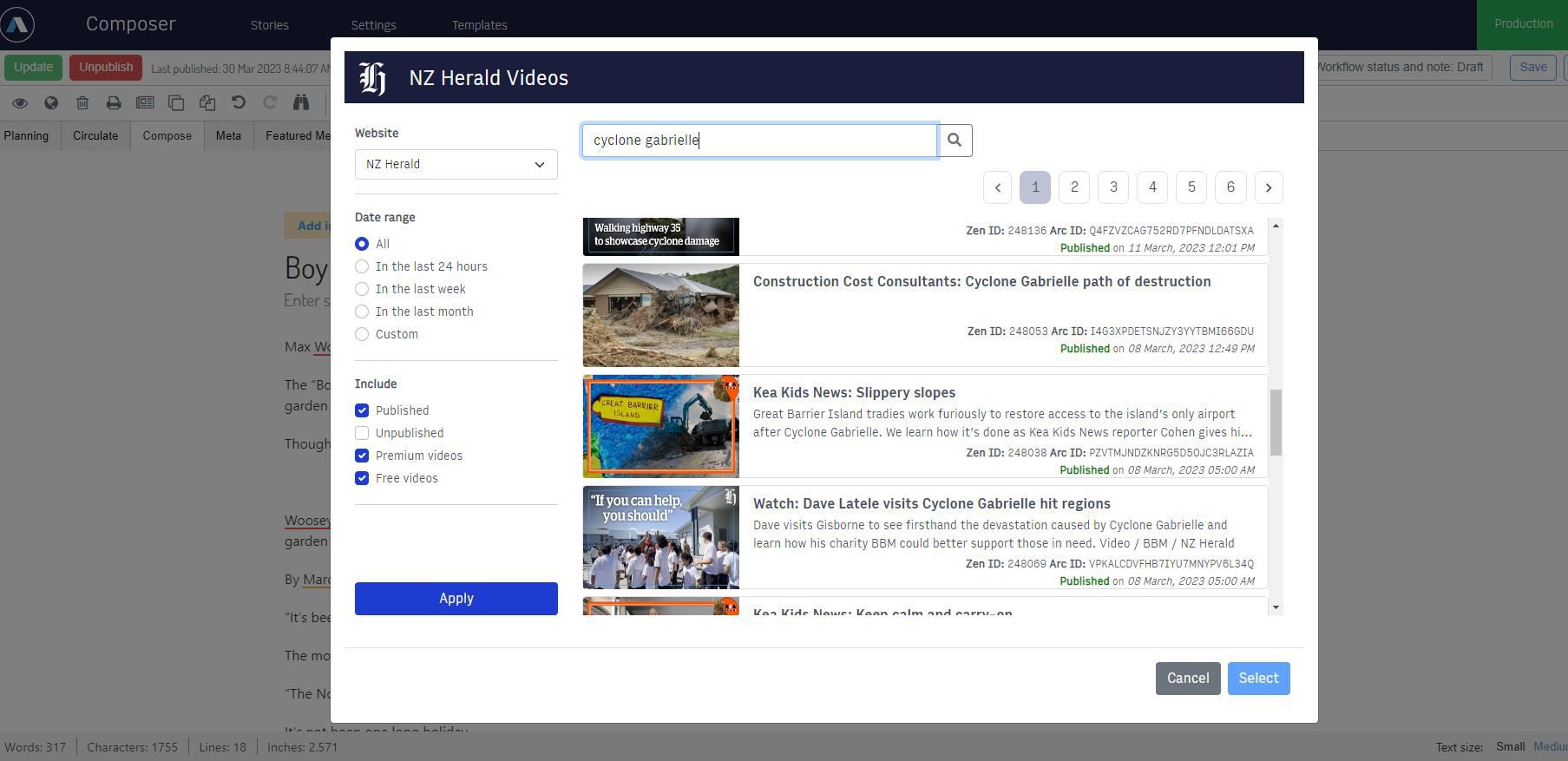
Task: Click Walking highway 35 video thumbnail
Action: [661, 237]
